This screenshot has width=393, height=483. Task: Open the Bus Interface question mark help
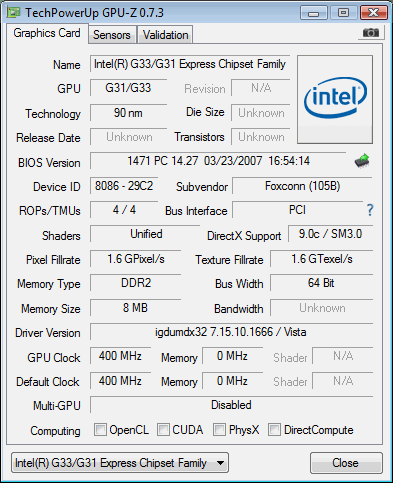[370, 210]
